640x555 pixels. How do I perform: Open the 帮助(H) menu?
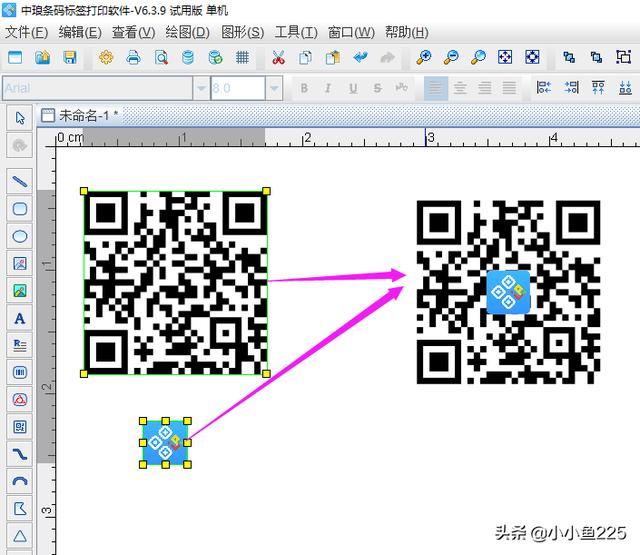405,32
